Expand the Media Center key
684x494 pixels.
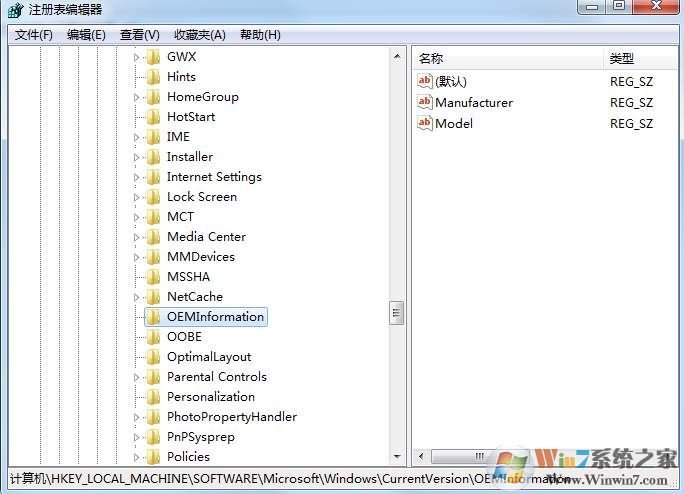click(x=137, y=237)
